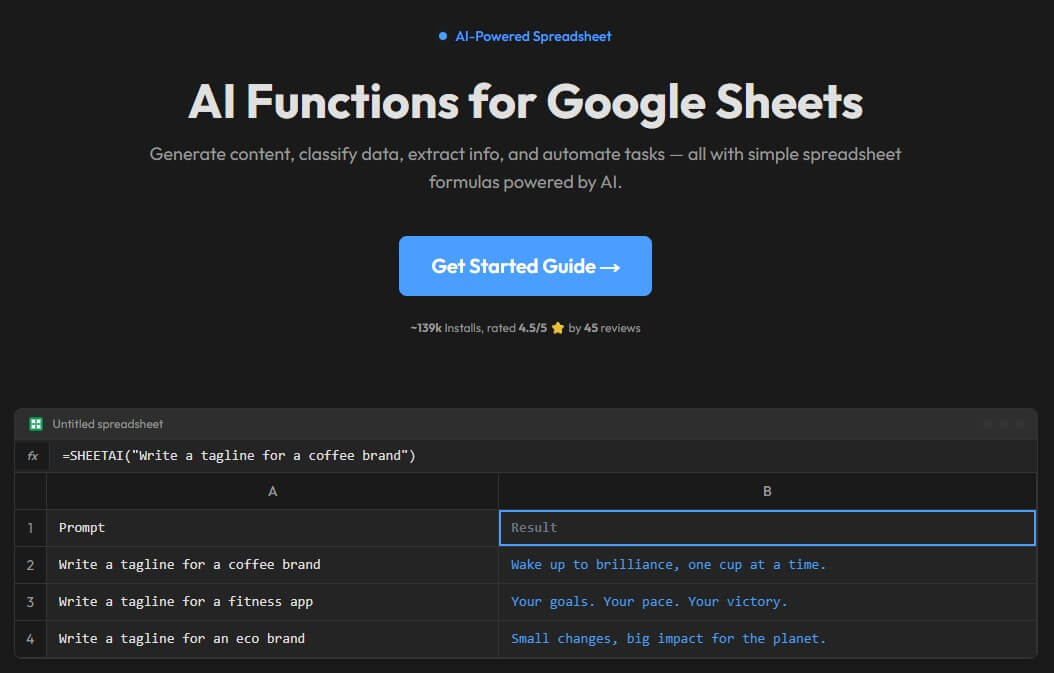Select column A header
This screenshot has width=1054, height=673.
(272, 491)
